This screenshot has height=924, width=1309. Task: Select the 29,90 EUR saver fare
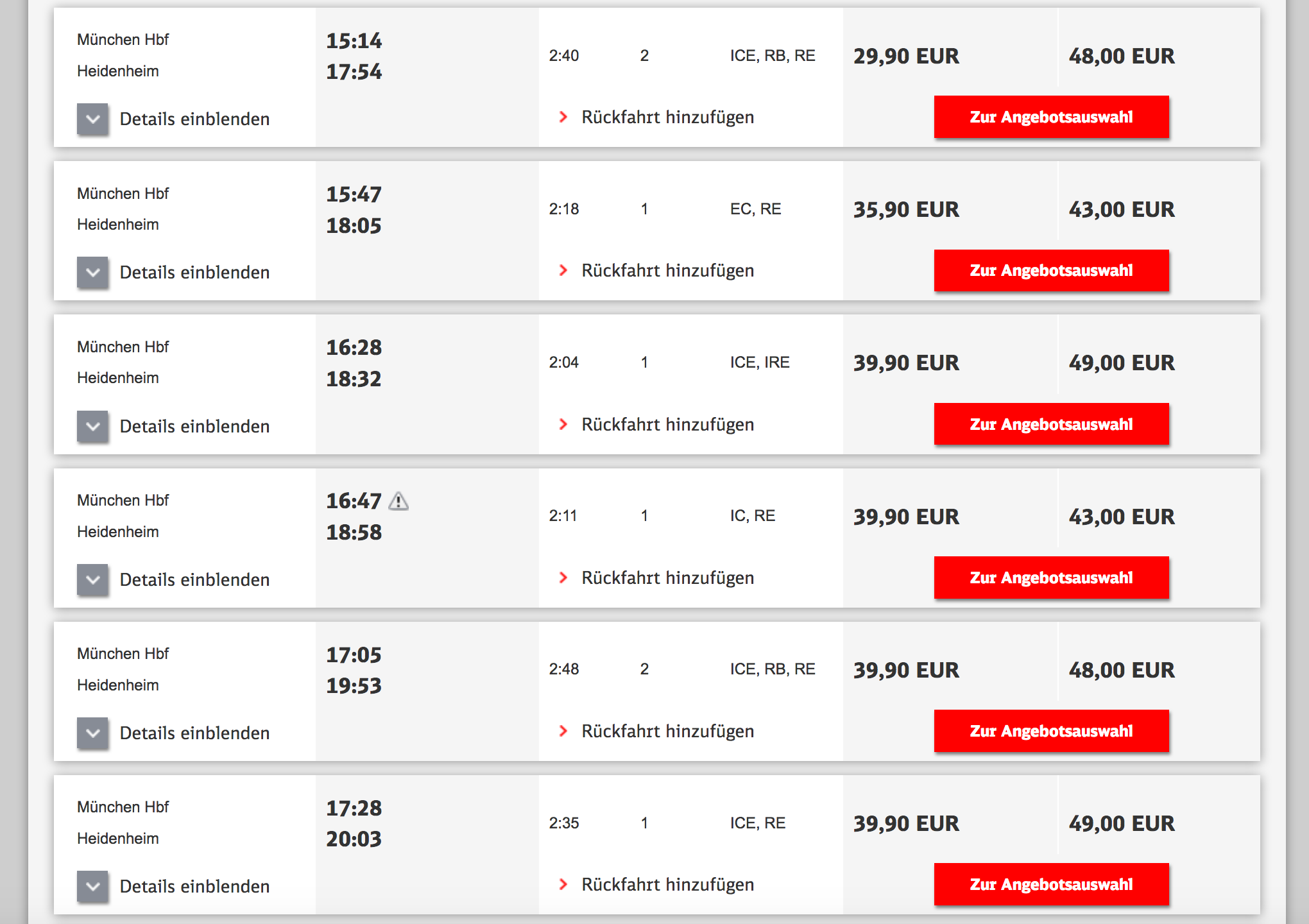(x=906, y=56)
